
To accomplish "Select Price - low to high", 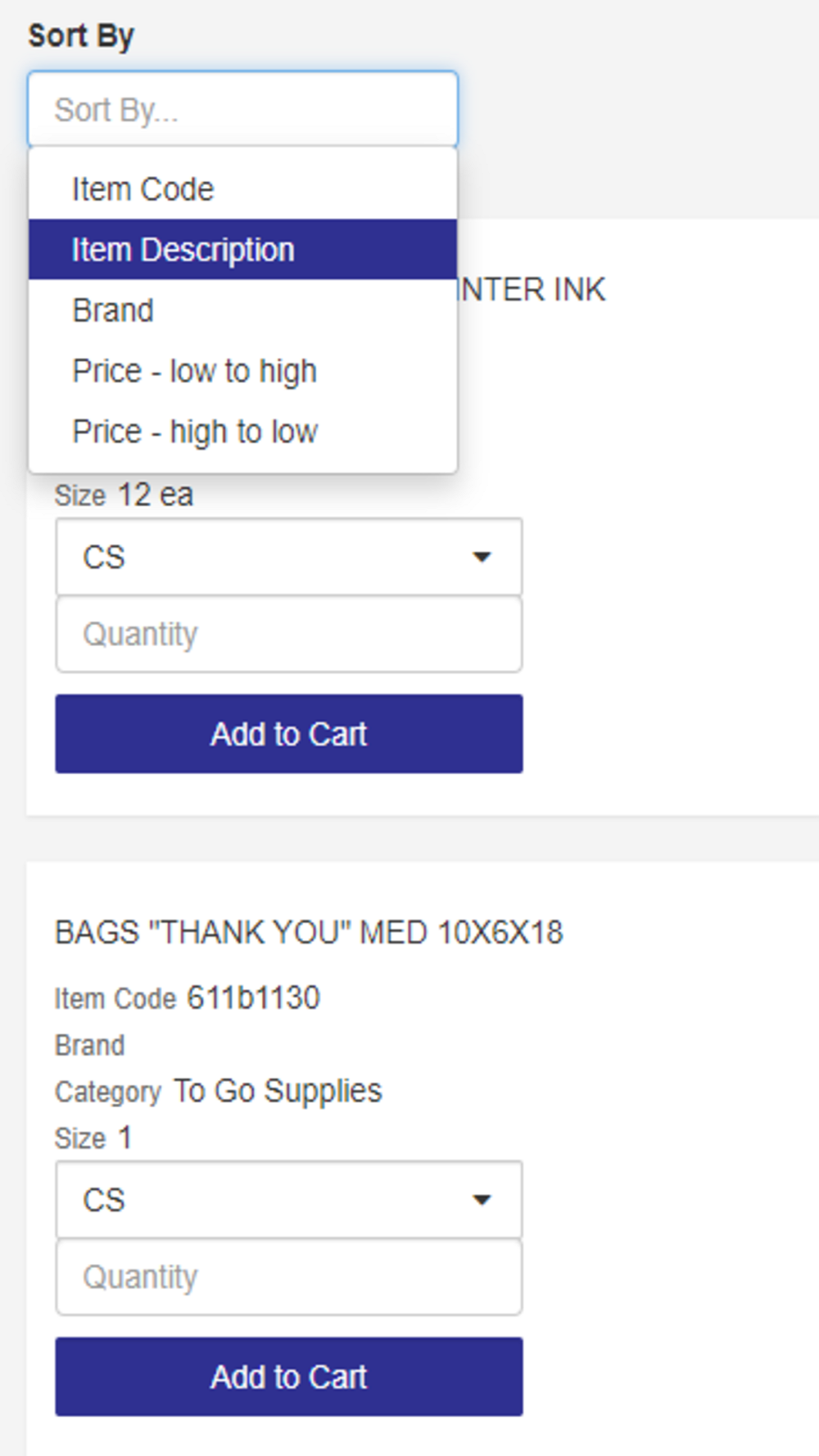I will [194, 371].
